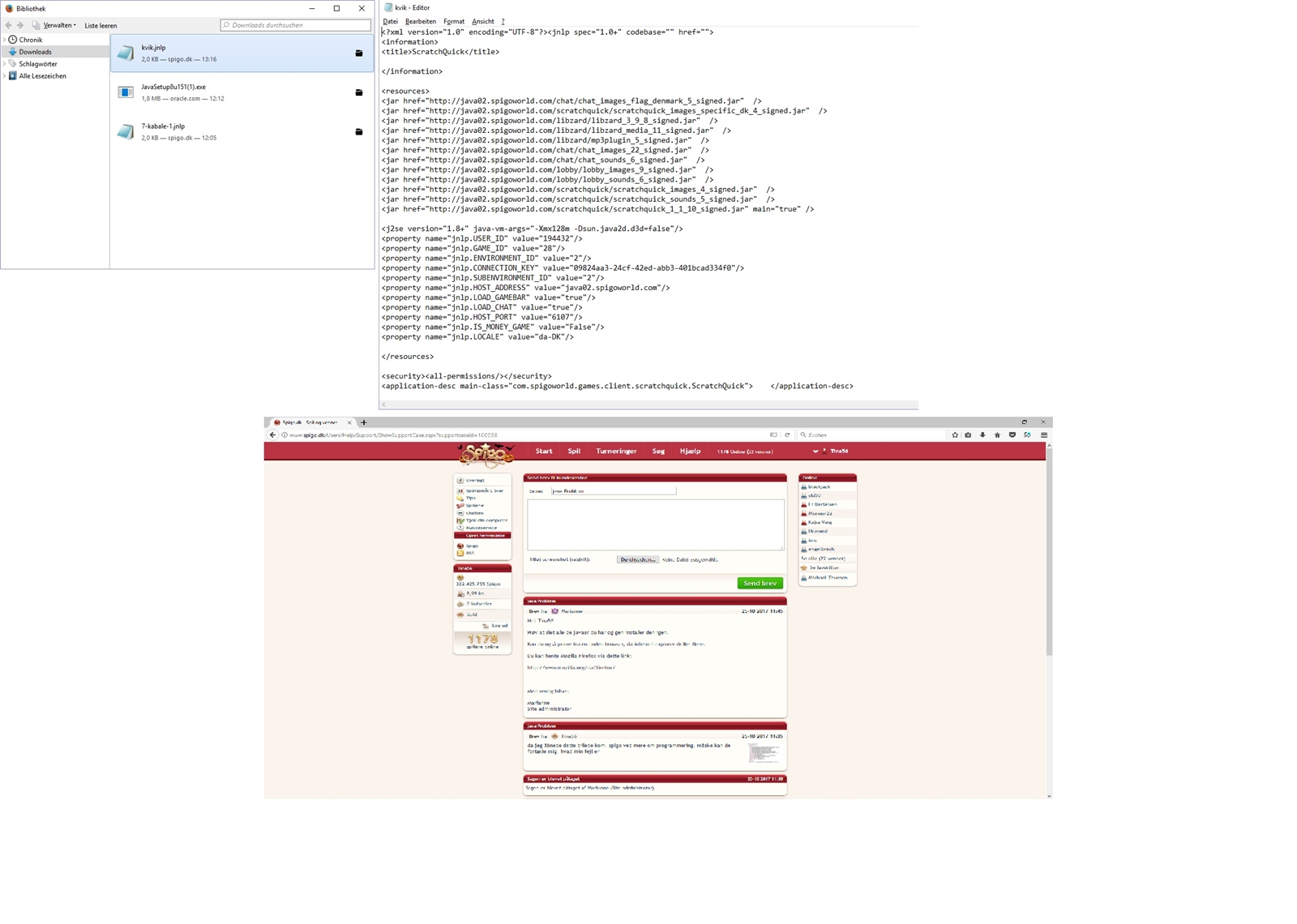
Task: Open the Format menu in Editor
Action: [x=453, y=22]
